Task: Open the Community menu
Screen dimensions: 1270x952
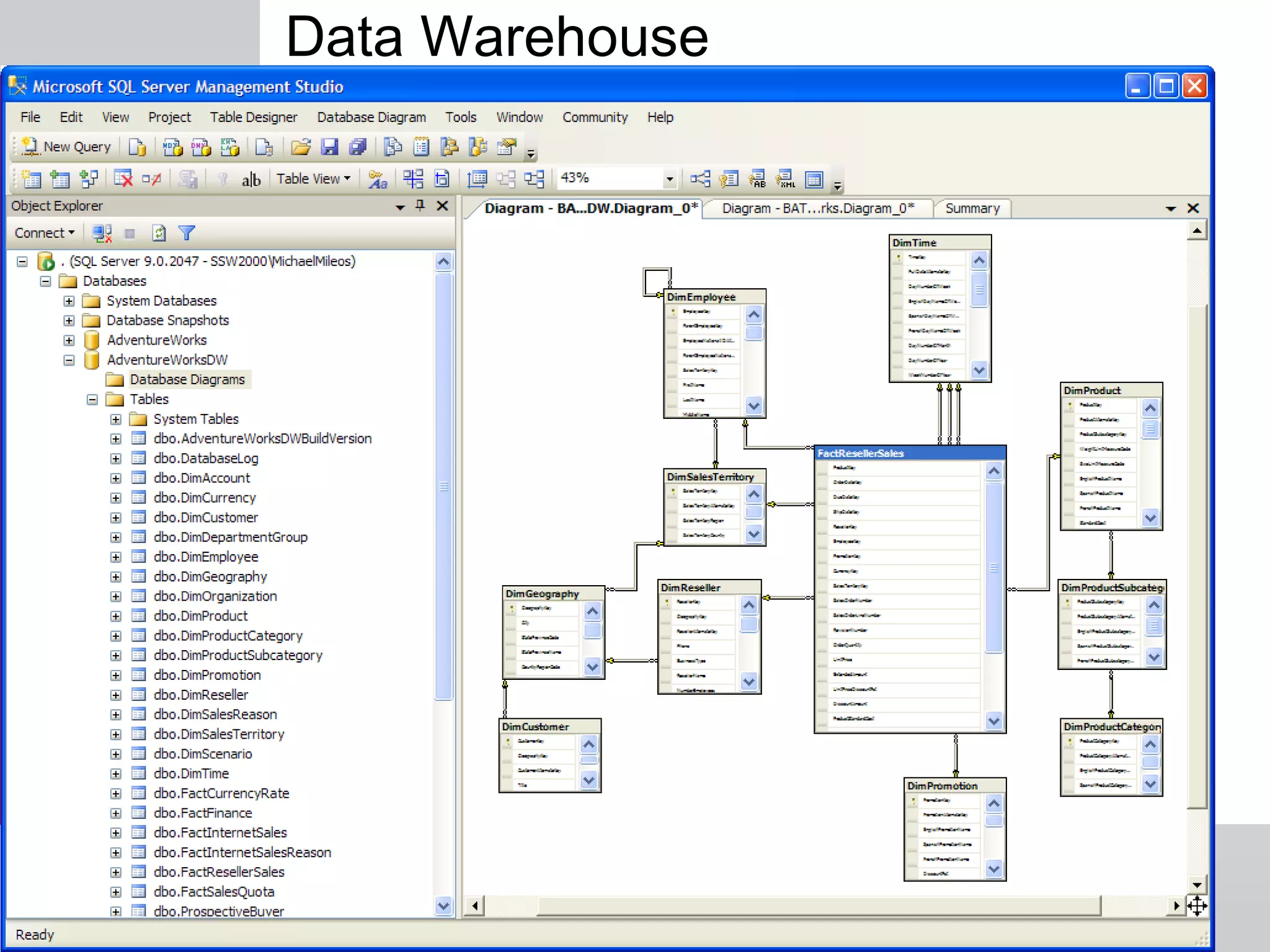Action: (595, 117)
